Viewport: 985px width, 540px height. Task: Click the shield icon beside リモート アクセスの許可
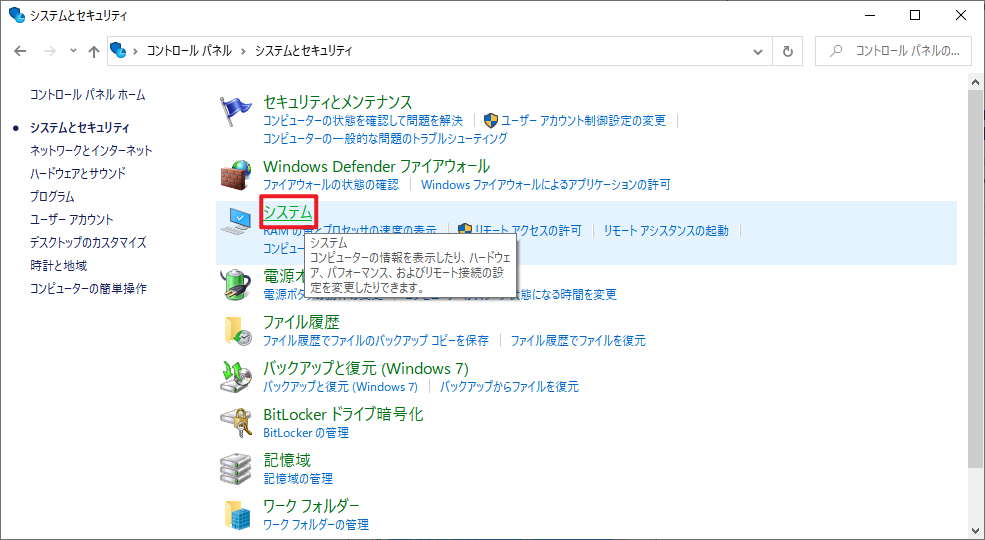pos(464,230)
